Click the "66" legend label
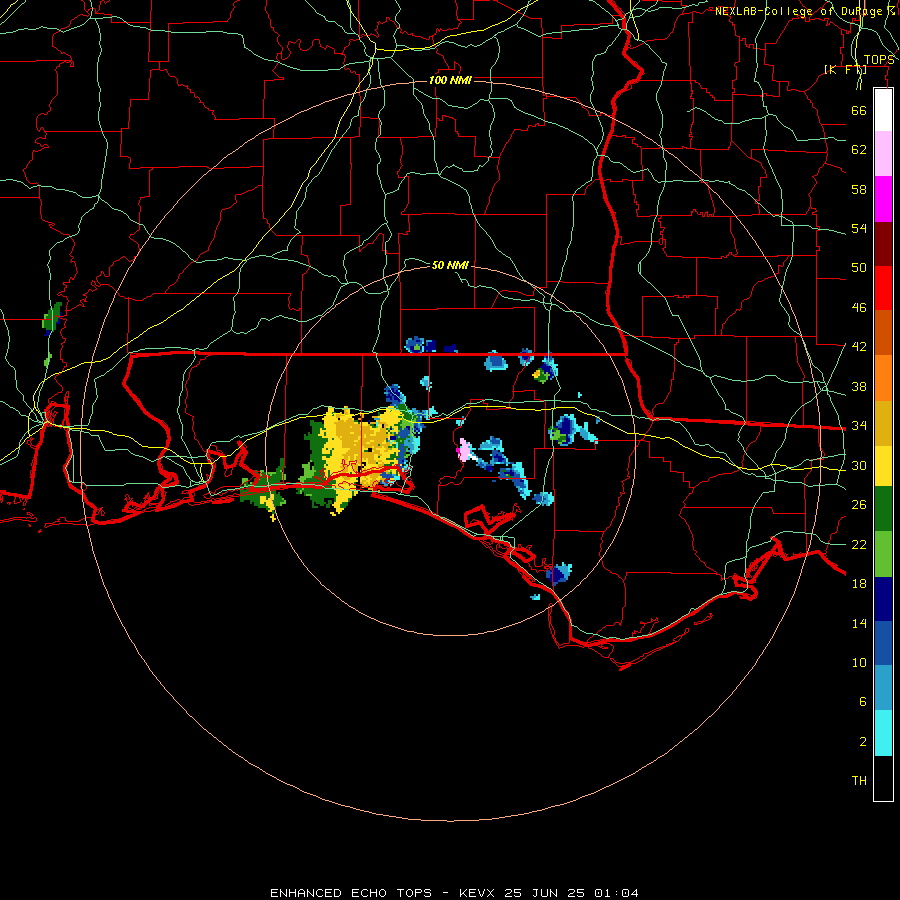 point(859,110)
